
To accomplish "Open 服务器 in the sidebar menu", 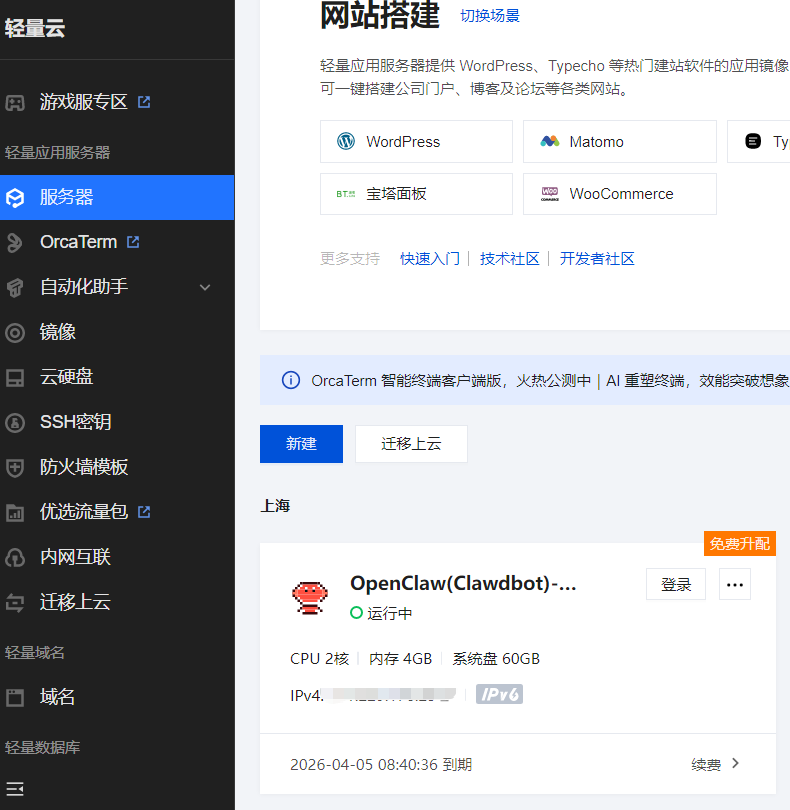I will click(117, 197).
